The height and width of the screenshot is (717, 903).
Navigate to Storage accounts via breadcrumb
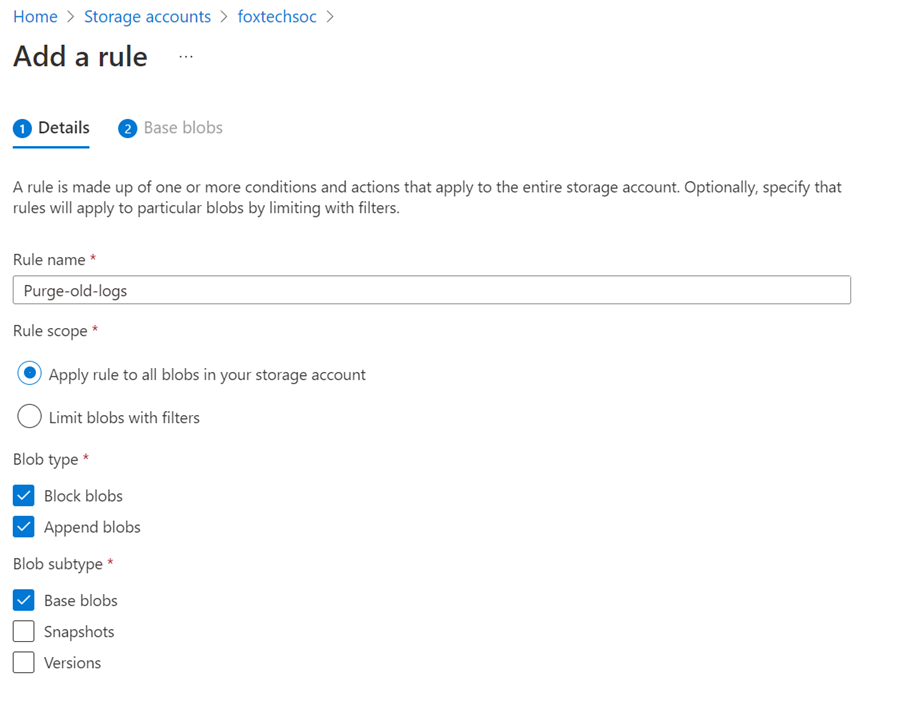[x=147, y=16]
